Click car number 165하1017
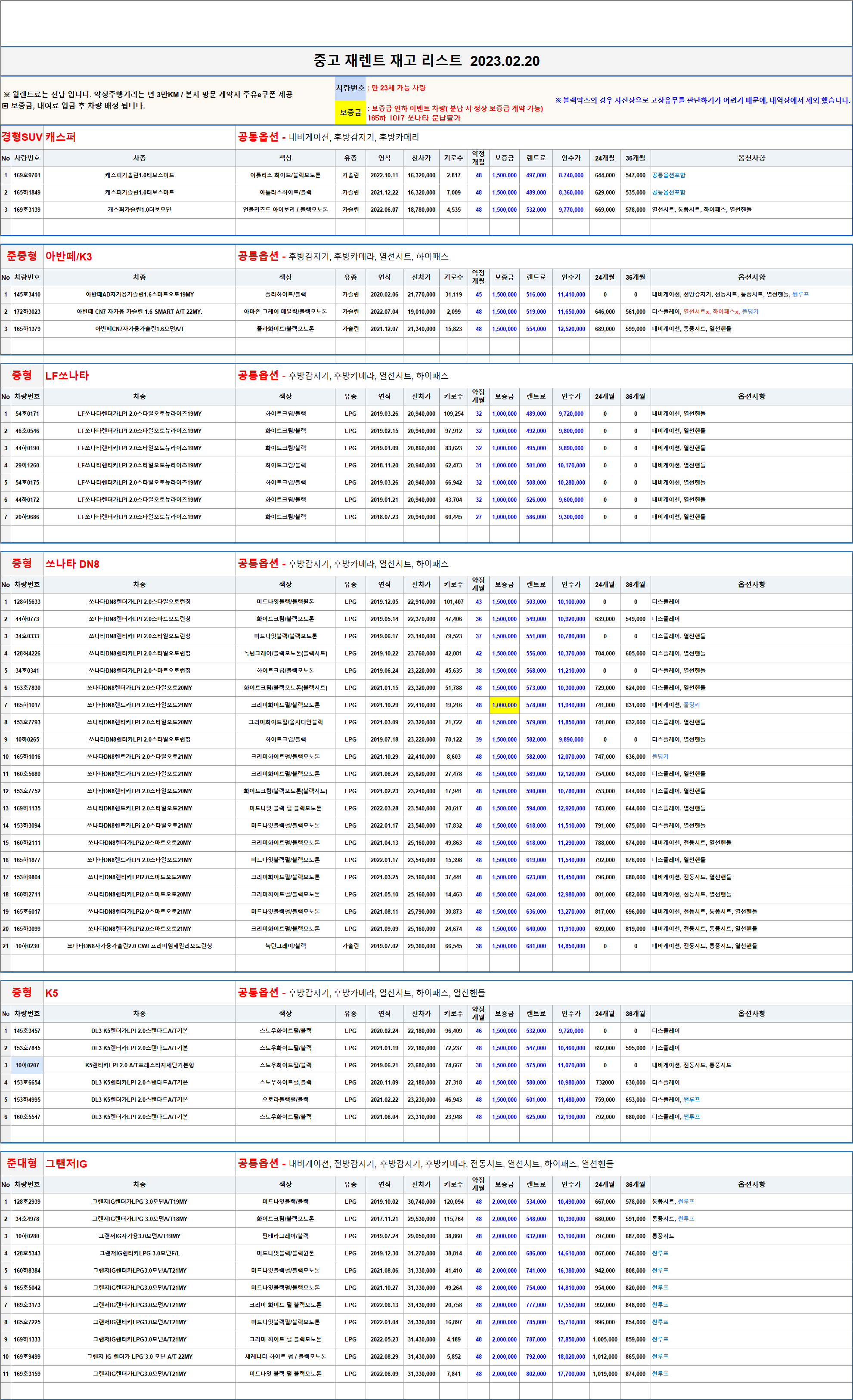Screen dimensions: 853x1400 (27, 706)
